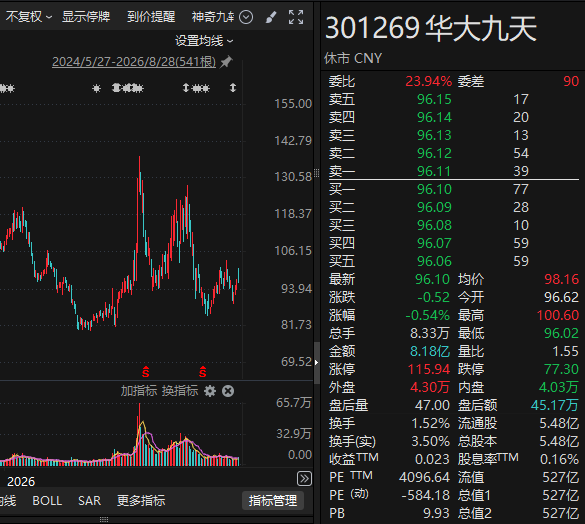The height and width of the screenshot is (524, 585).
Task: Click the first red S signal marker
Action: pyautogui.click(x=146, y=372)
